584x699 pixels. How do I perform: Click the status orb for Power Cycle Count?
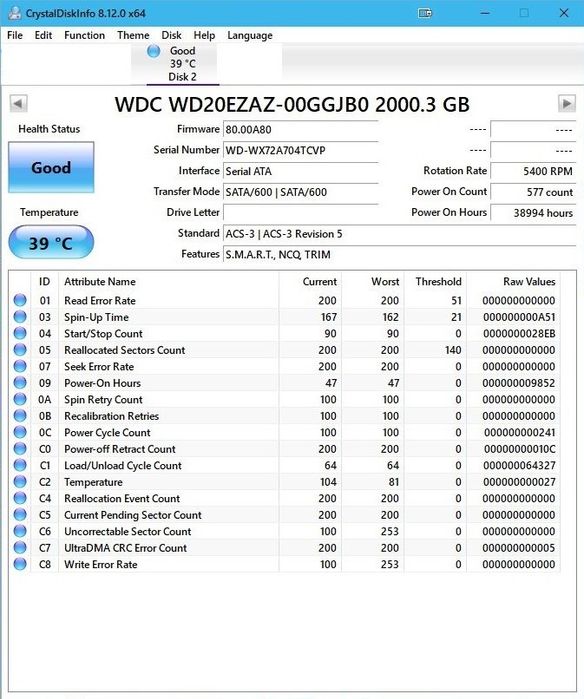(20, 432)
